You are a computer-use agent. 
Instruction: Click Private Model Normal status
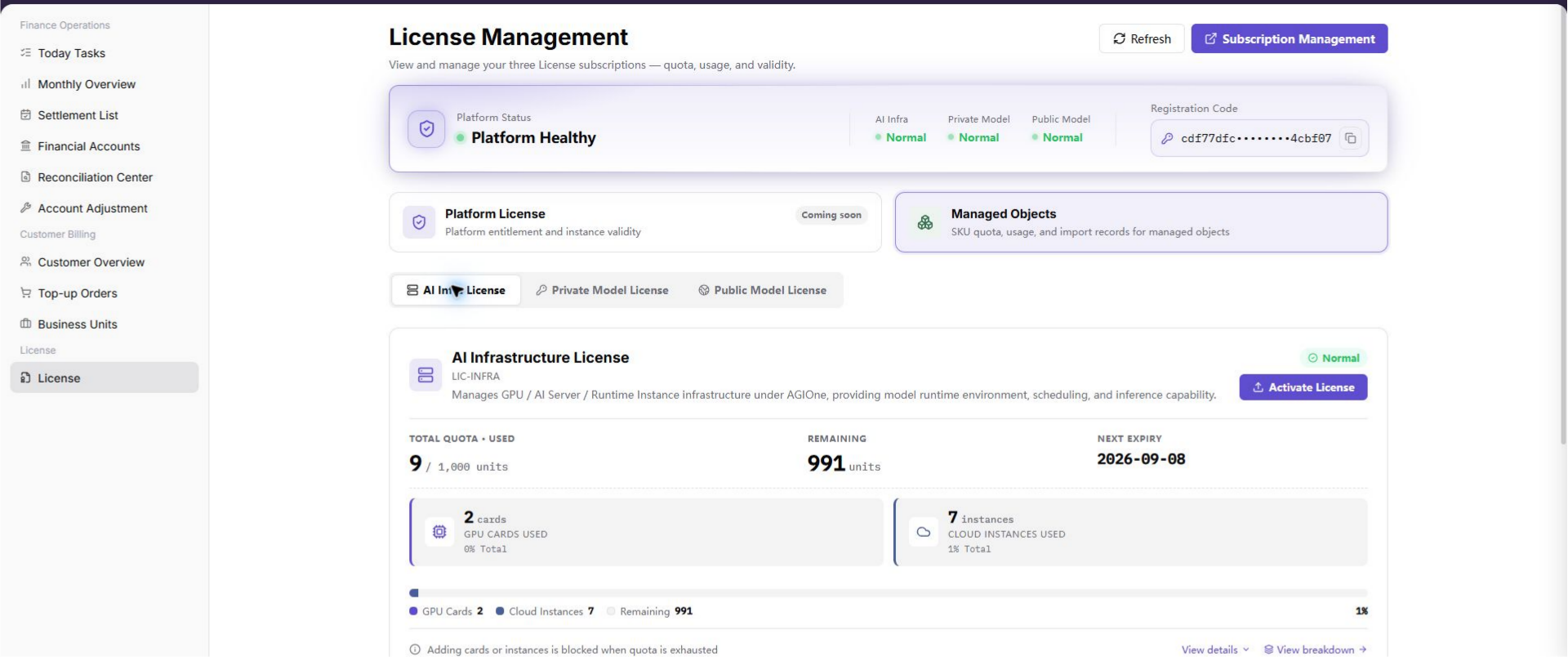(x=973, y=137)
